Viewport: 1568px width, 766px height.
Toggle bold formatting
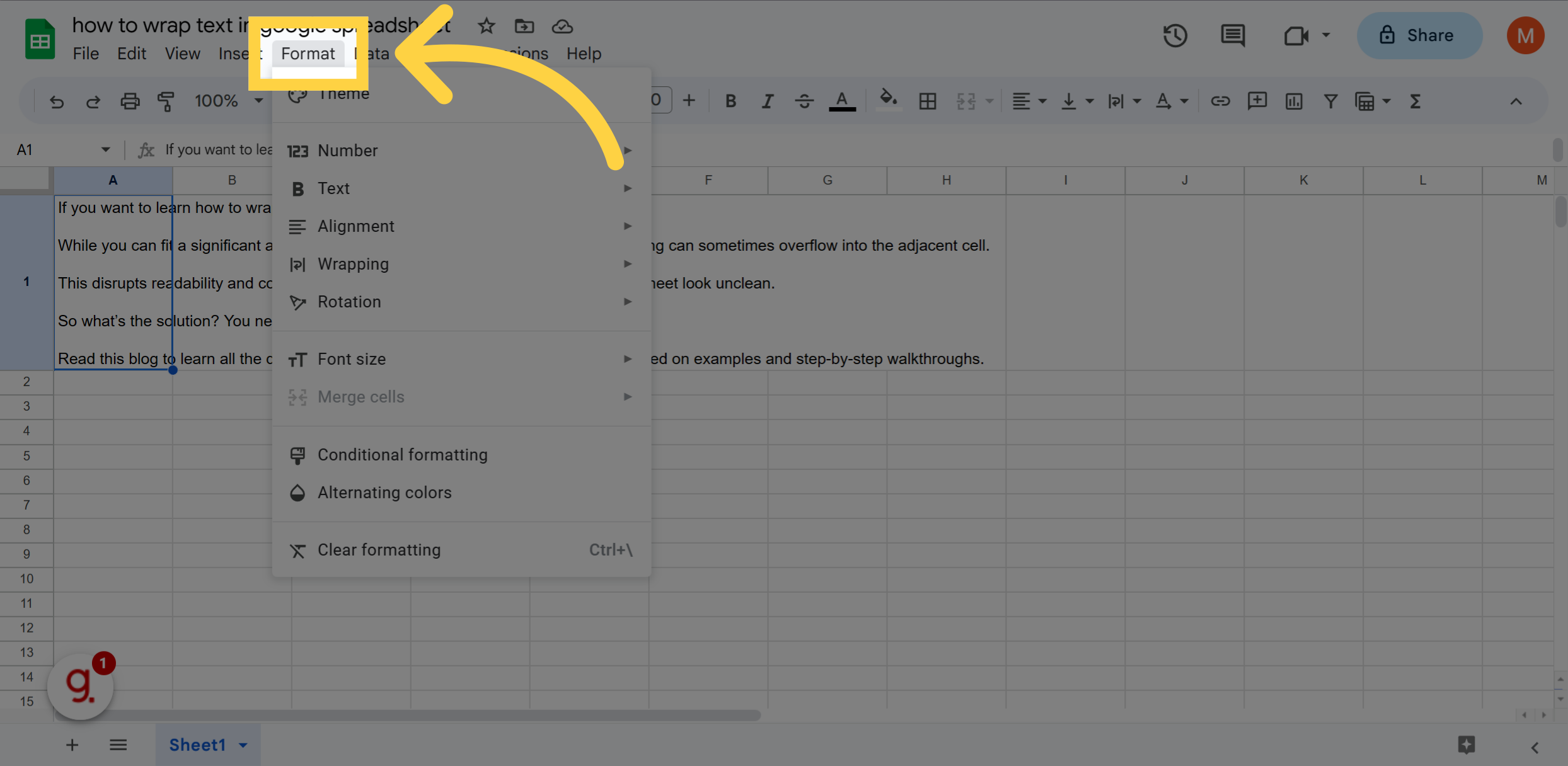[730, 101]
